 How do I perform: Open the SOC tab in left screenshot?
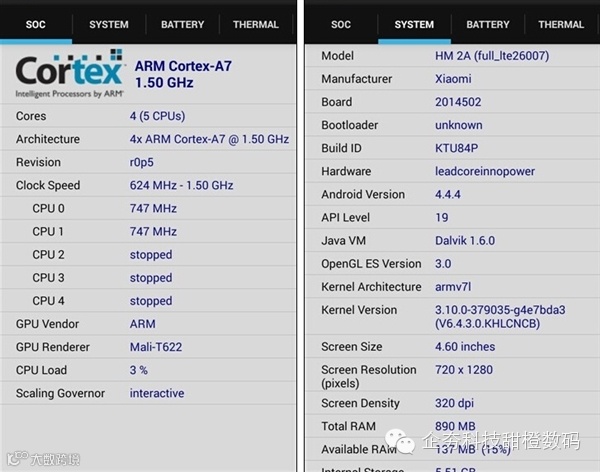click(36, 24)
